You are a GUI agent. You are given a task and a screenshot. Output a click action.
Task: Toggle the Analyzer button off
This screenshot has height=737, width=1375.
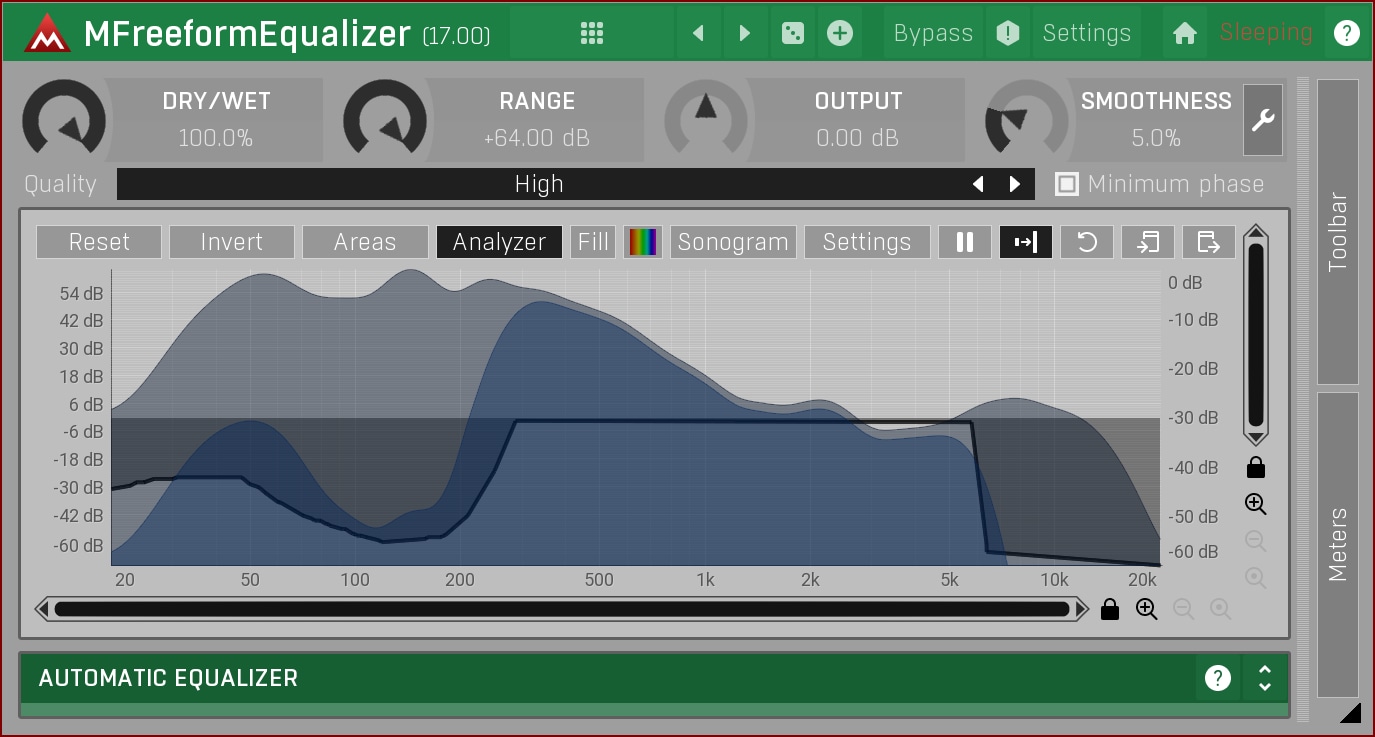(499, 242)
